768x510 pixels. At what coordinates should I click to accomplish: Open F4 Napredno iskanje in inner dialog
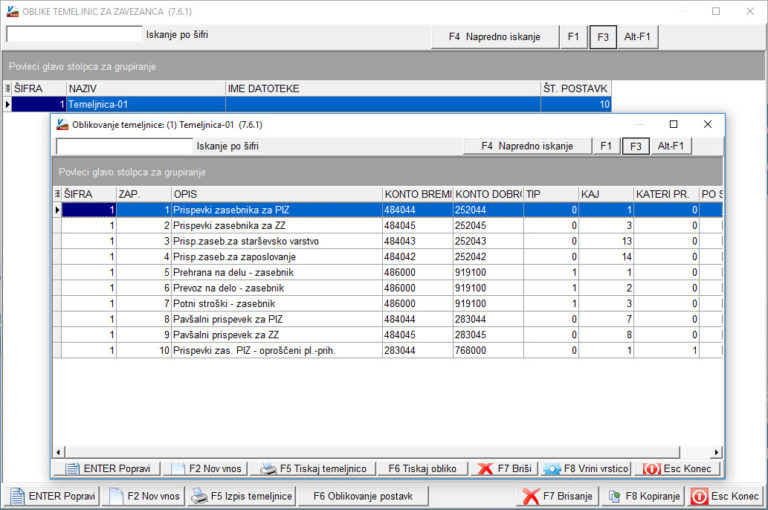527,146
